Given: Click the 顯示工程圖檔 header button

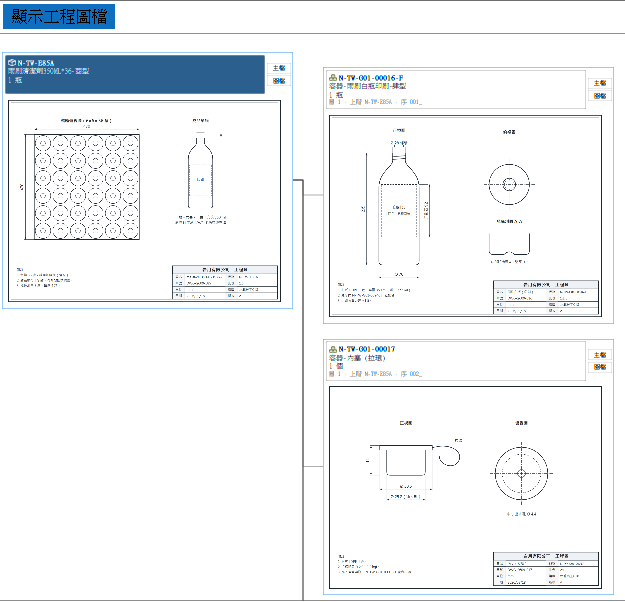Looking at the screenshot, I should pyautogui.click(x=59, y=17).
